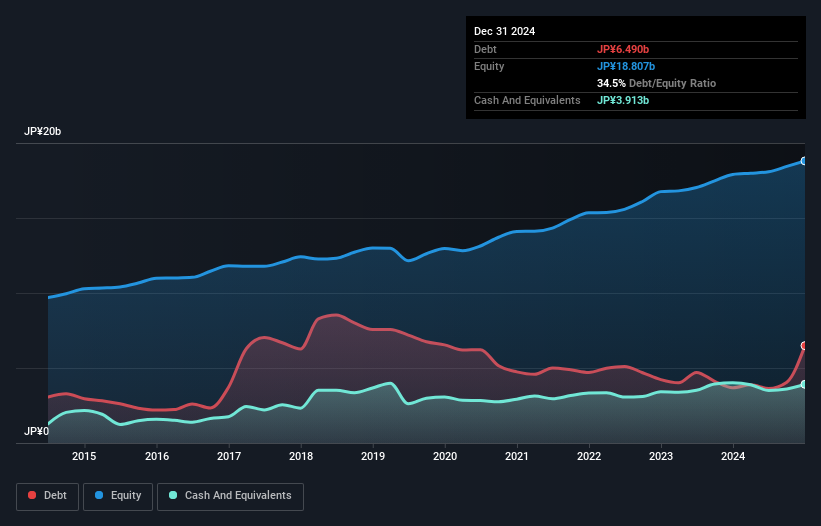Click the 2018 x-axis label
821x526 pixels.
(301, 456)
